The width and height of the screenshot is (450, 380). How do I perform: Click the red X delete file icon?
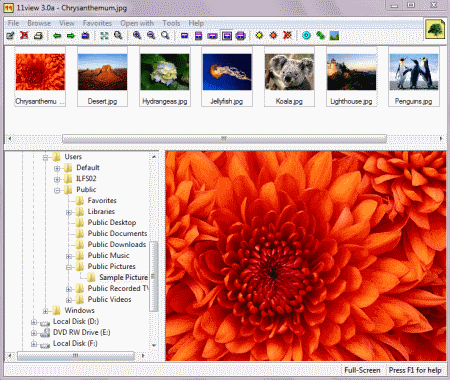coord(24,35)
